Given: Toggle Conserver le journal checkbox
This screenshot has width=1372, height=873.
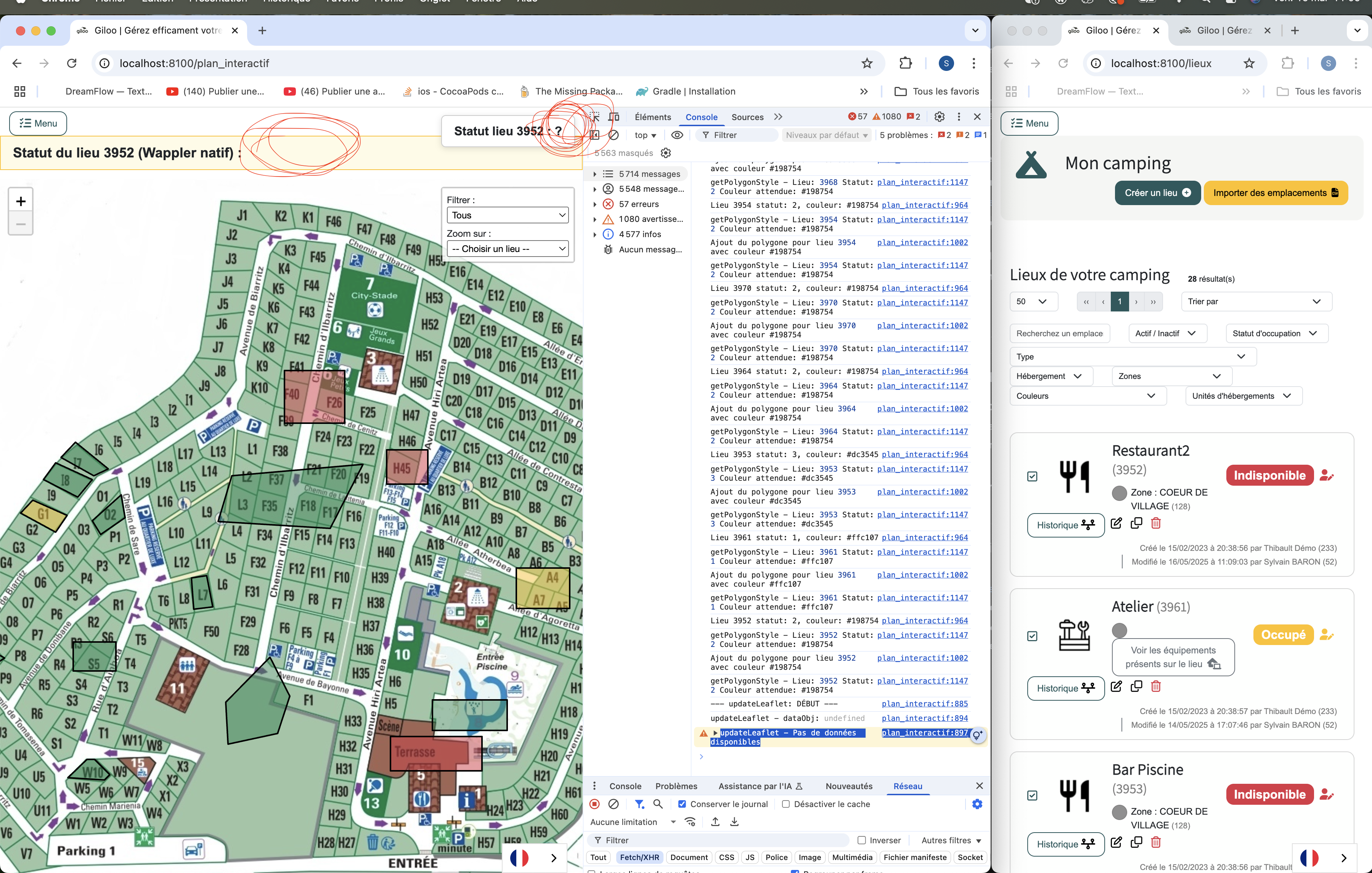Looking at the screenshot, I should [x=682, y=804].
